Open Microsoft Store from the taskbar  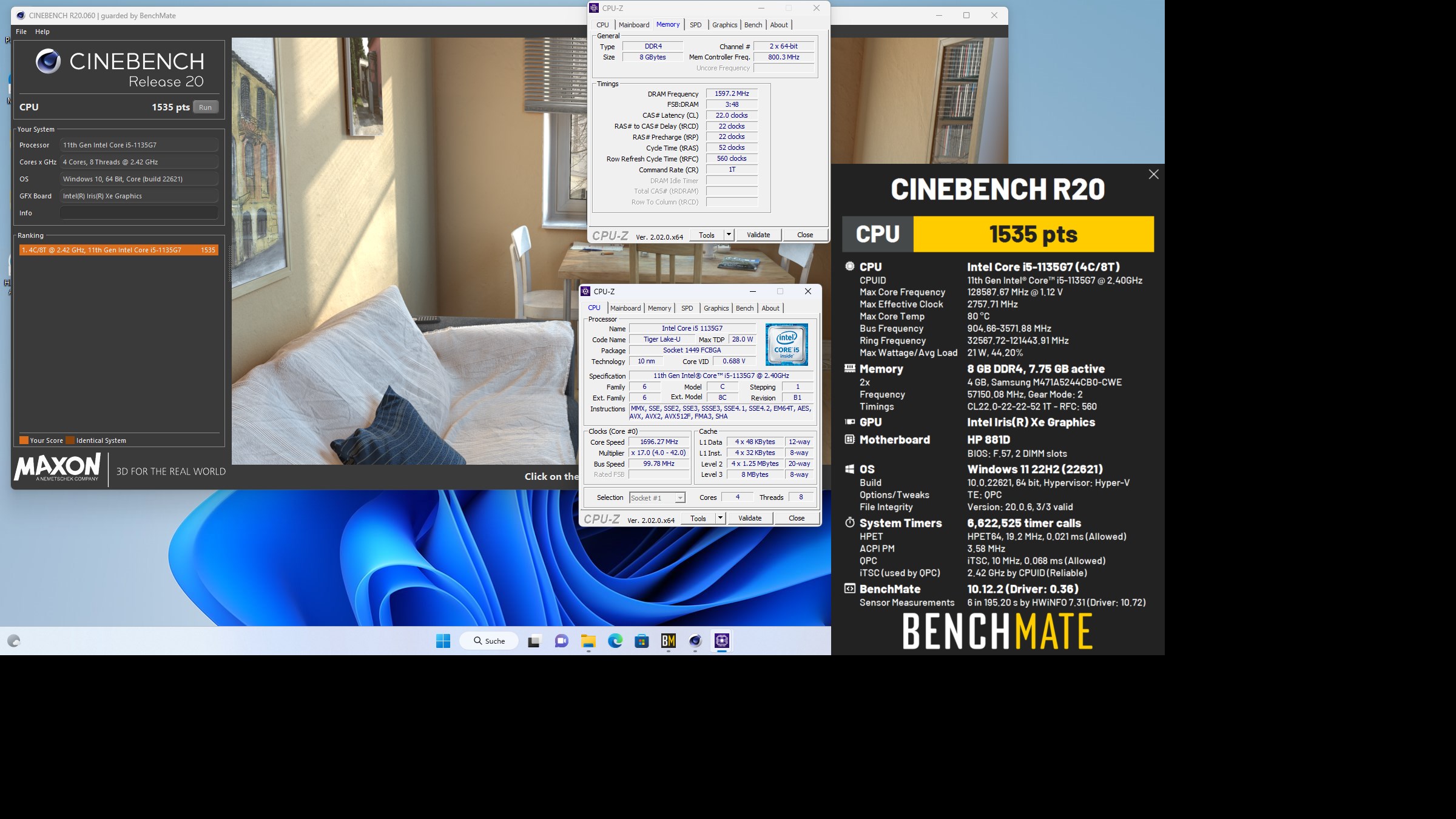pyautogui.click(x=642, y=641)
